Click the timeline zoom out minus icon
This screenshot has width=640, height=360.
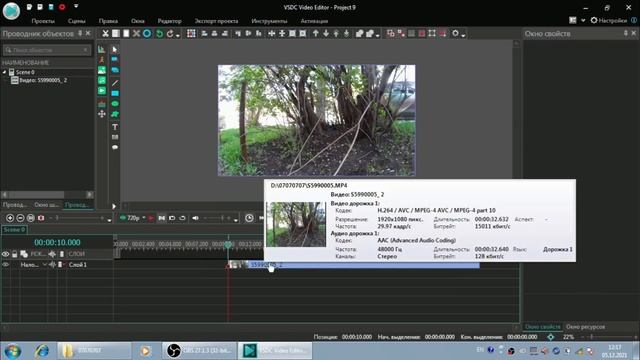[20, 218]
